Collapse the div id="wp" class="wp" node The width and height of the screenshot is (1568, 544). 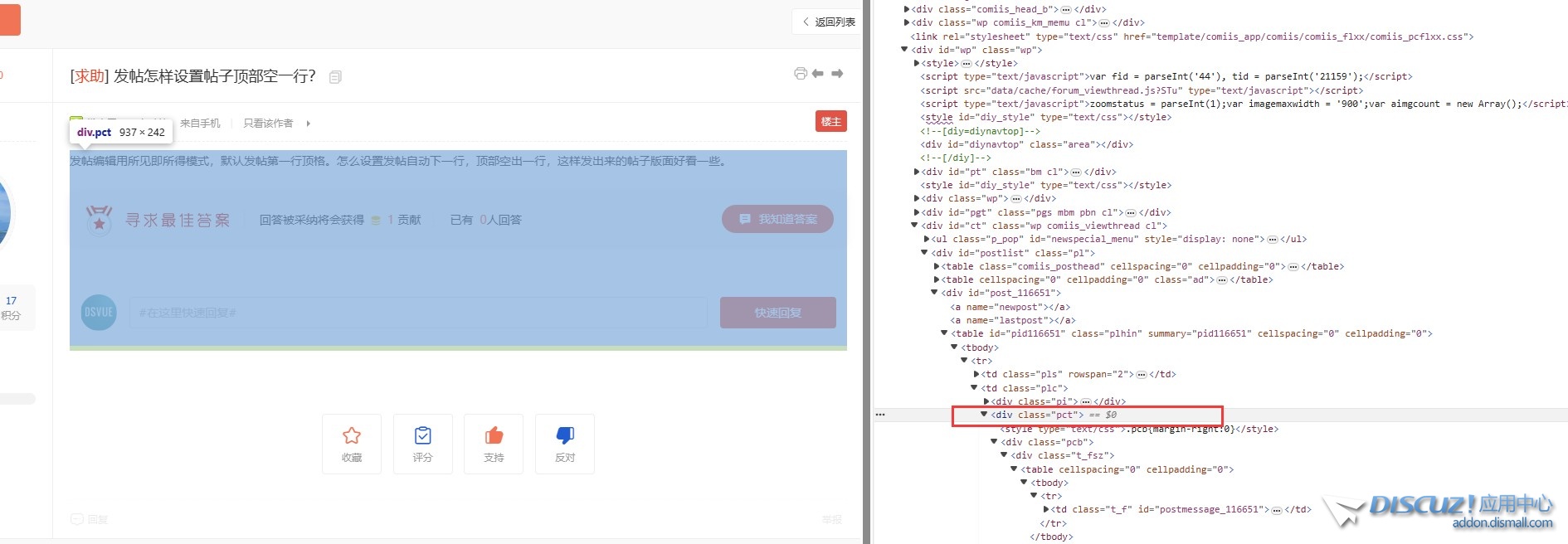coord(904,50)
